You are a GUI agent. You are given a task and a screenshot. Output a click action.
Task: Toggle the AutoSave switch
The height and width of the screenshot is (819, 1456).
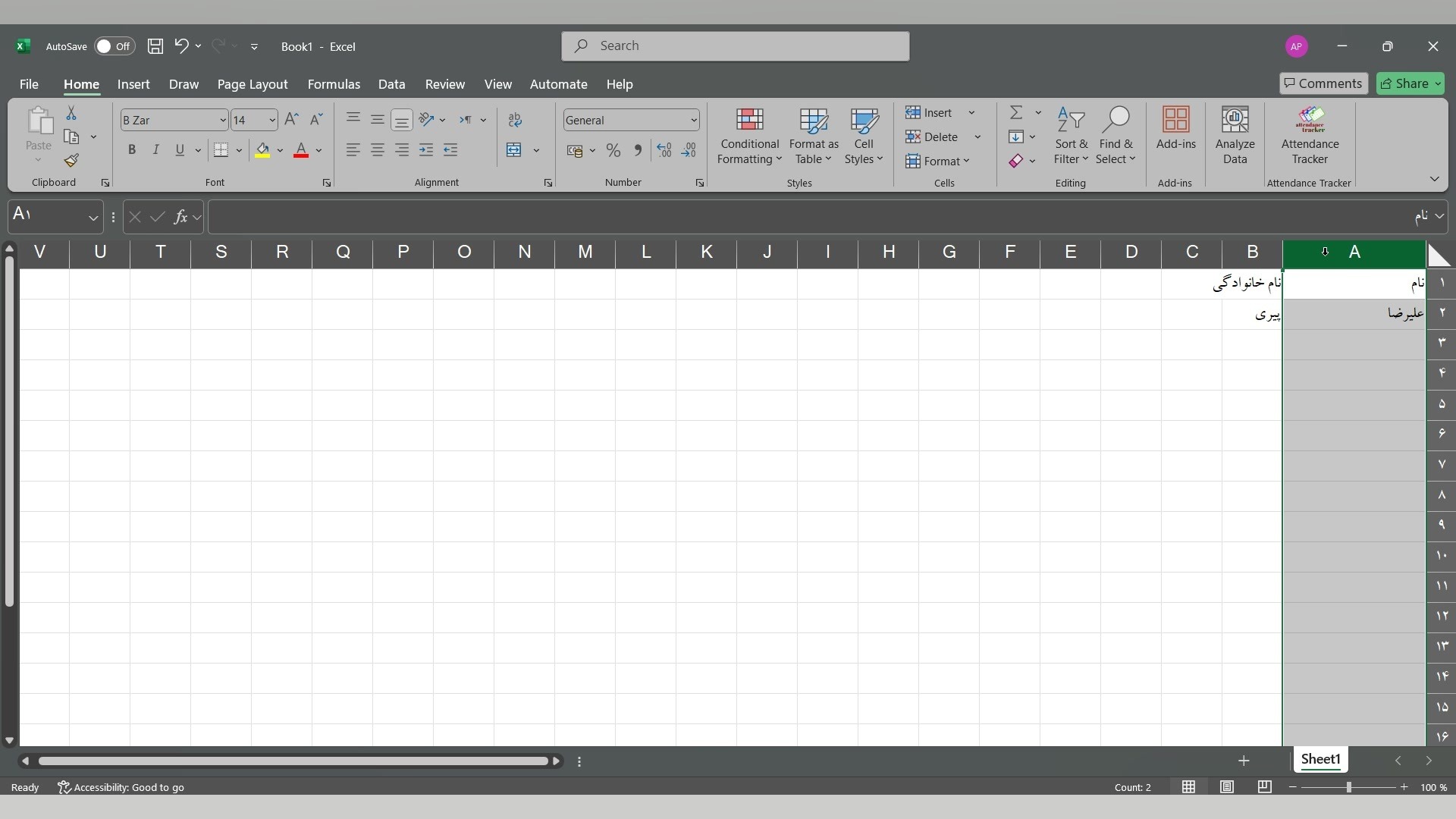115,46
